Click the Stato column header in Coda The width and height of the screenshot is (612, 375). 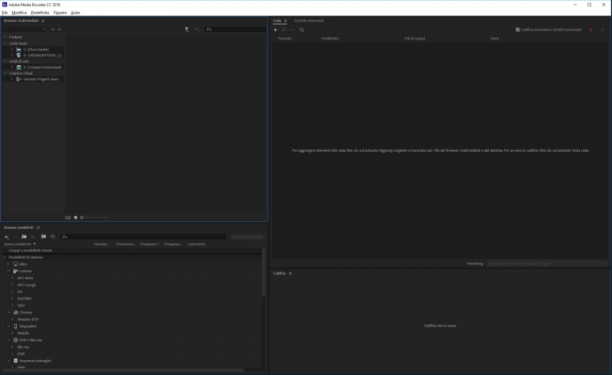click(x=495, y=39)
